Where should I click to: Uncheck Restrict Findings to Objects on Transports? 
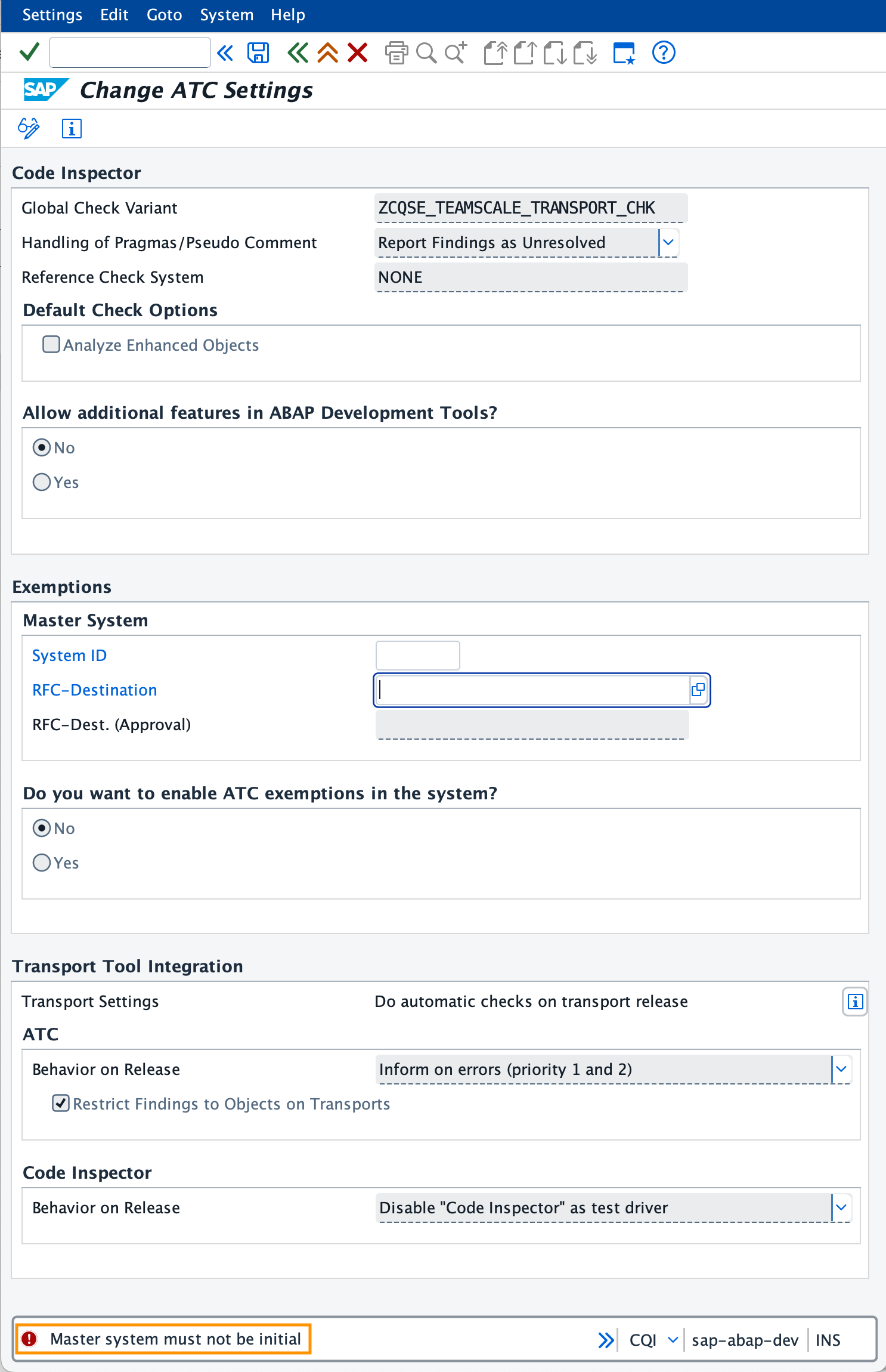pyautogui.click(x=61, y=1104)
